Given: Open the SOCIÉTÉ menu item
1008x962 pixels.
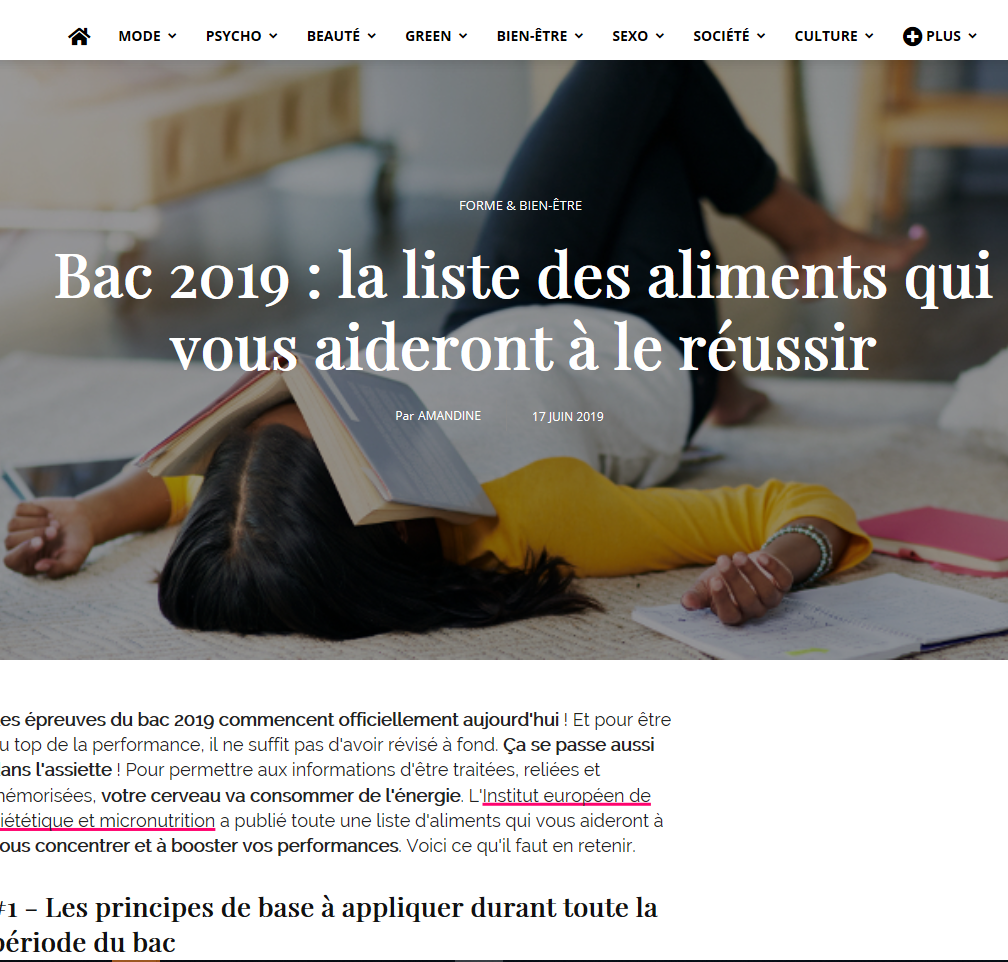Looking at the screenshot, I should [x=721, y=36].
